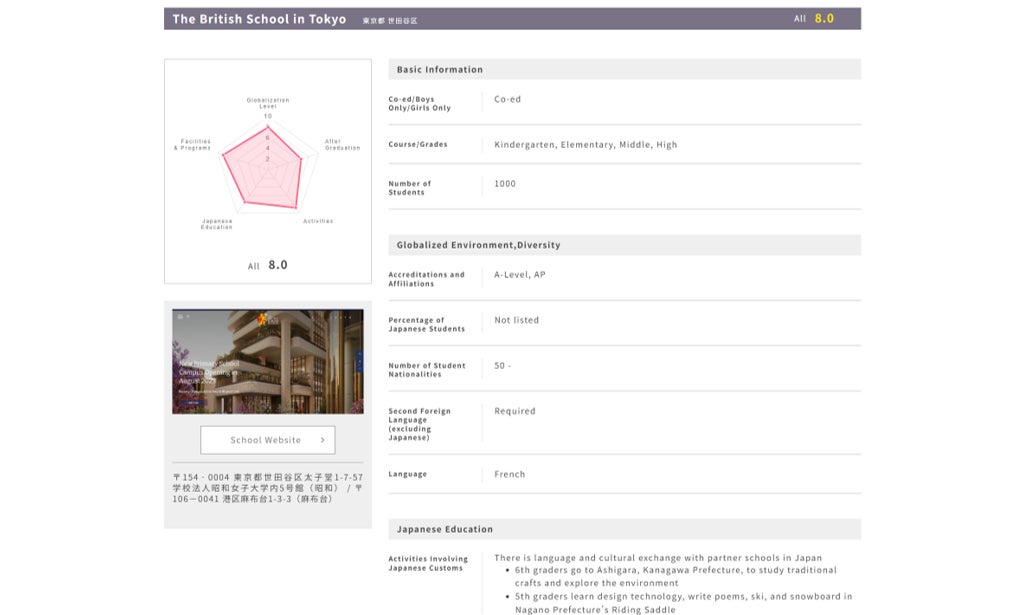Image resolution: width=1021 pixels, height=615 pixels.
Task: Click Kindergarten, Elementary, Middle, High value
Action: 585,145
